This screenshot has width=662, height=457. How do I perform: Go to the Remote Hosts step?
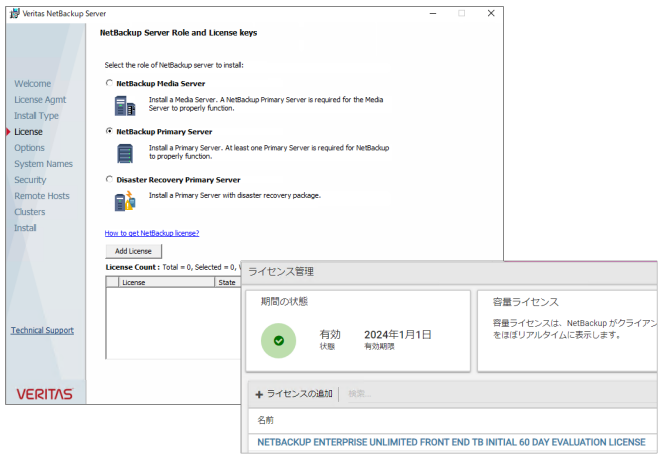42,196
